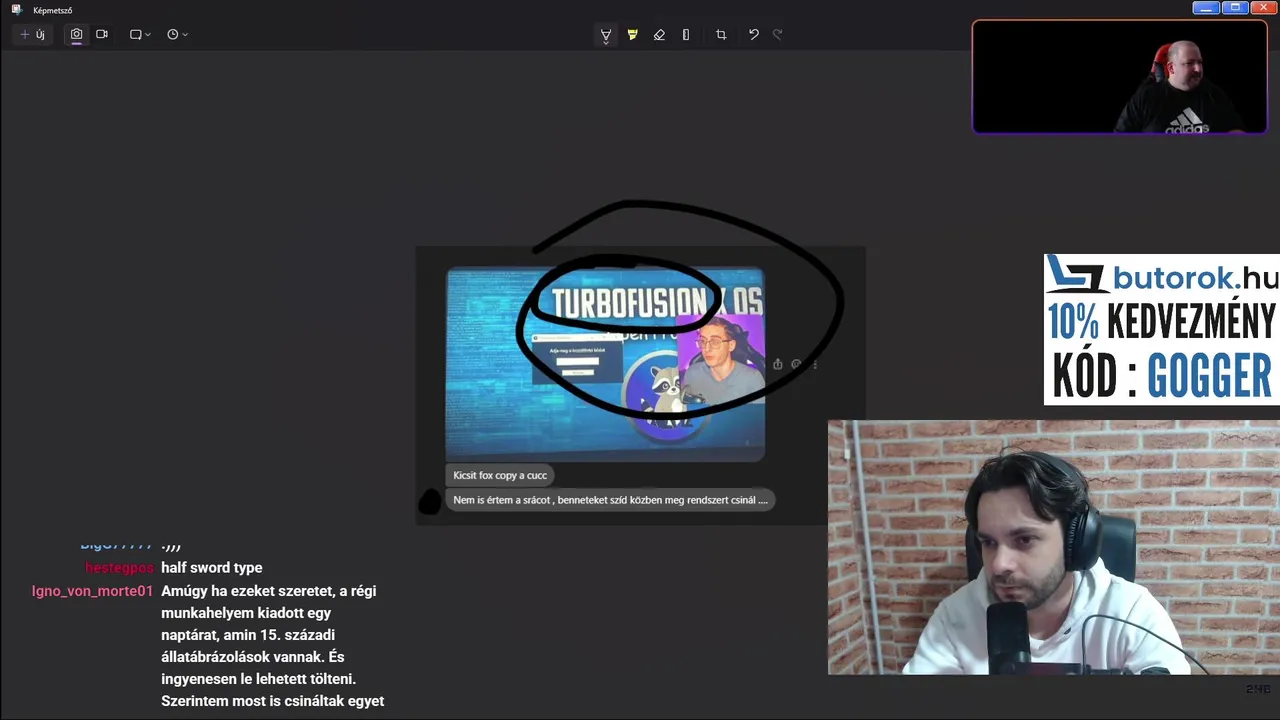Minimize the Képmetsző window
This screenshot has width=1280, height=720.
point(1206,8)
